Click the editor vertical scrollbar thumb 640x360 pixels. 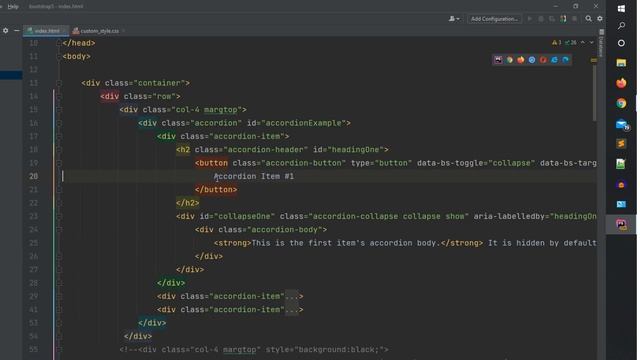click(594, 93)
